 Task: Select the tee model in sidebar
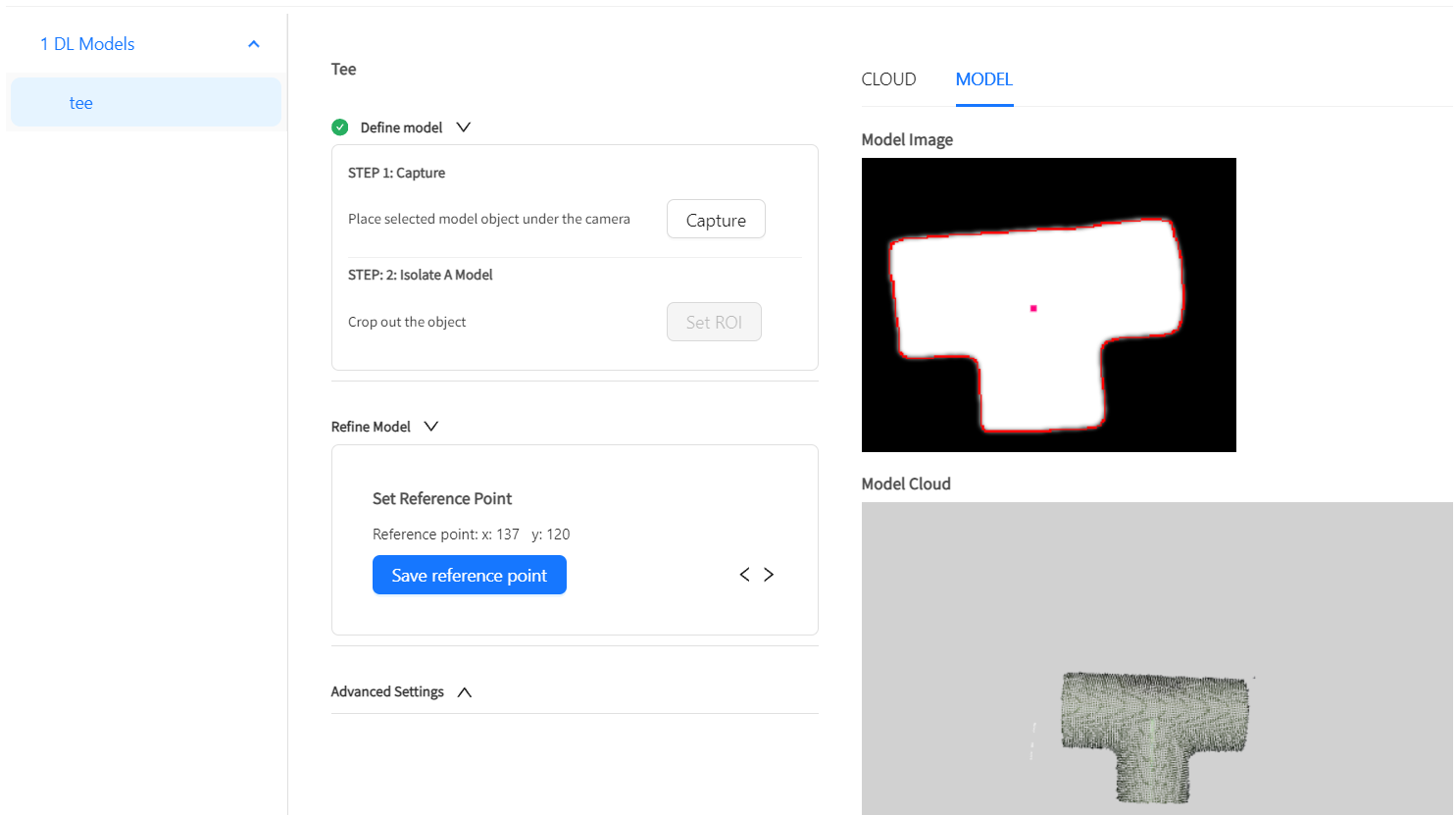[146, 103]
